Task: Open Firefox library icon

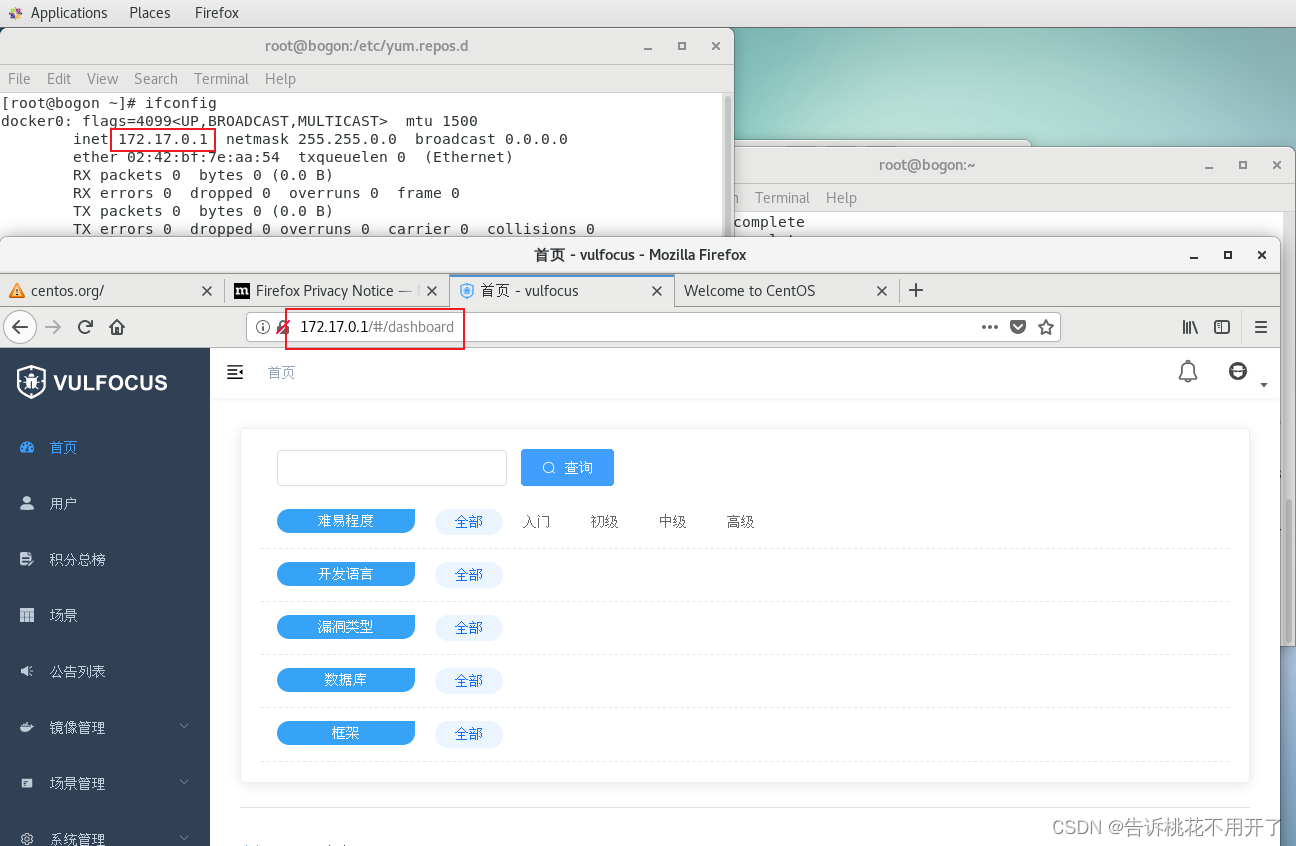Action: click(x=1190, y=327)
